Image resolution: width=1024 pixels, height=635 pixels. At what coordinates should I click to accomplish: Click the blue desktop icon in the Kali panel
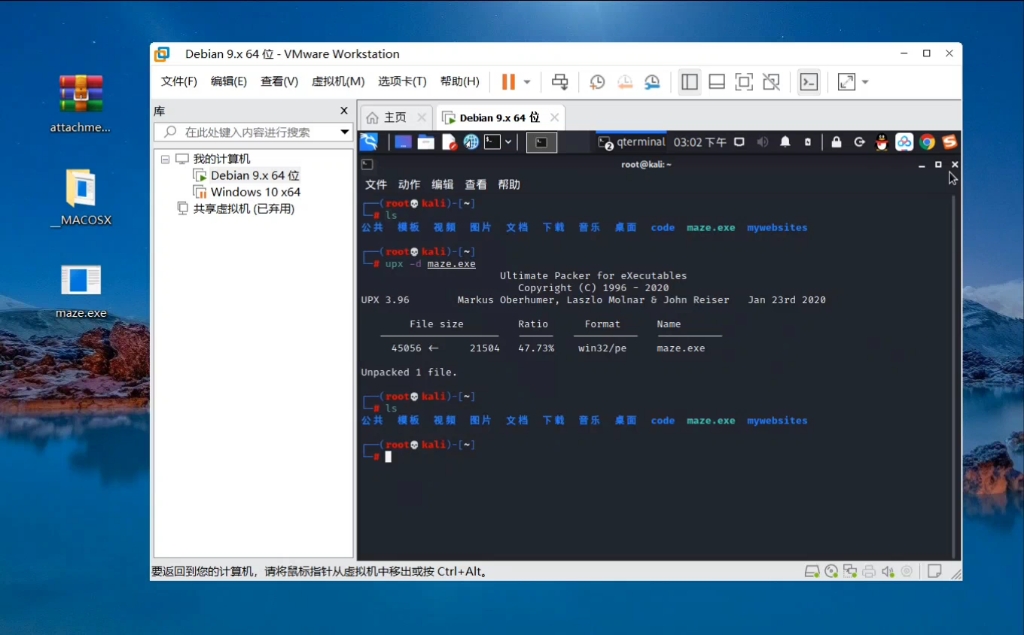[403, 142]
